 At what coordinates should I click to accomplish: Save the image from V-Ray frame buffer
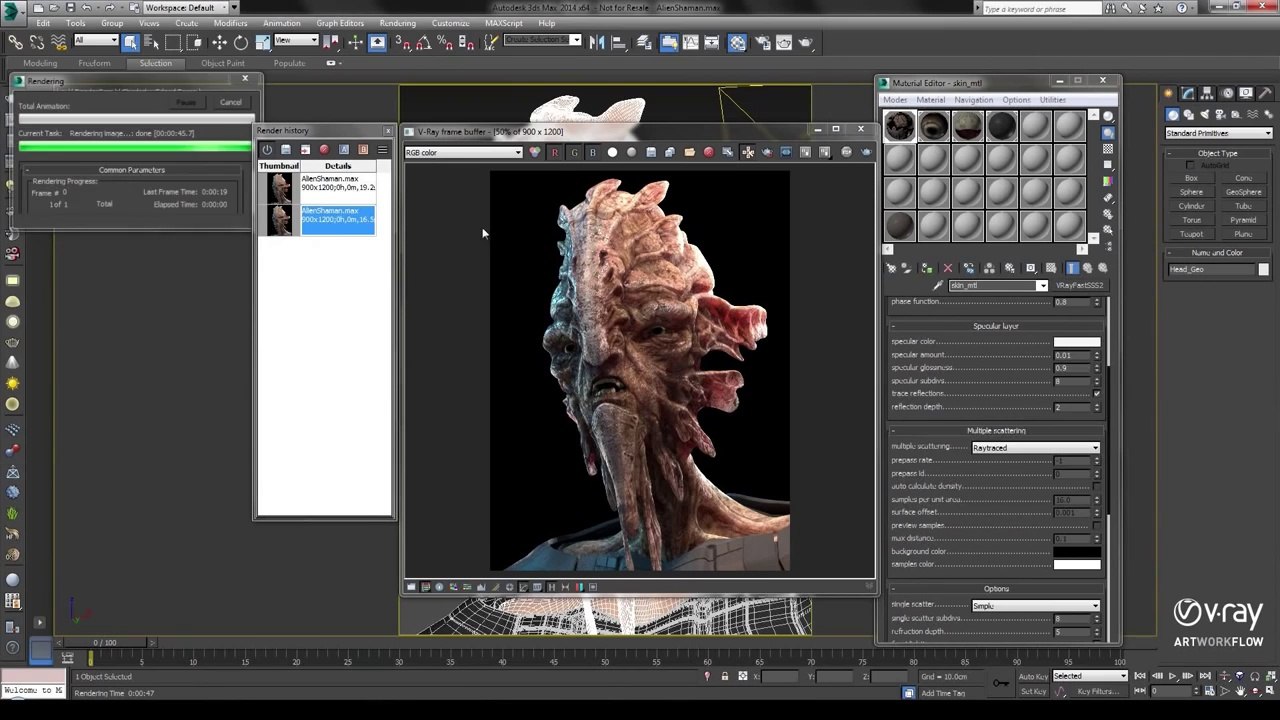pyautogui.click(x=651, y=152)
